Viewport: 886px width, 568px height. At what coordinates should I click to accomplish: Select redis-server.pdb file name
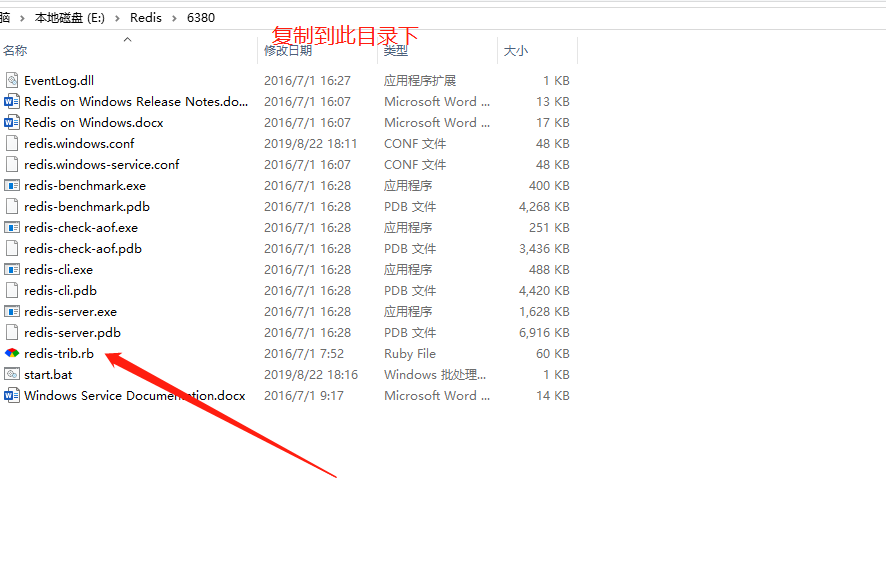72,332
